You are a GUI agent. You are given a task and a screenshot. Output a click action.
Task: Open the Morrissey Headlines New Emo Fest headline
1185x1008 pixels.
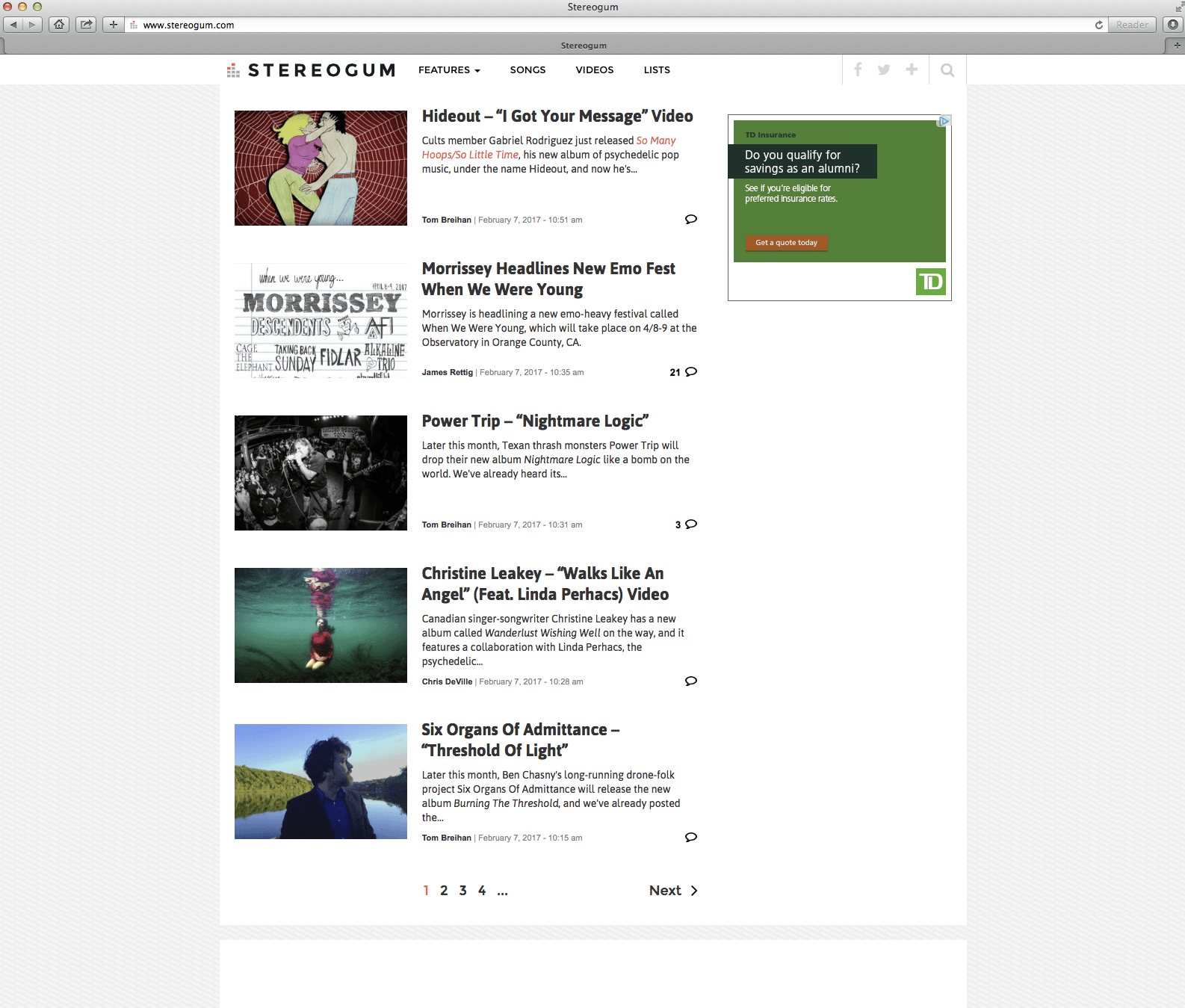point(548,279)
